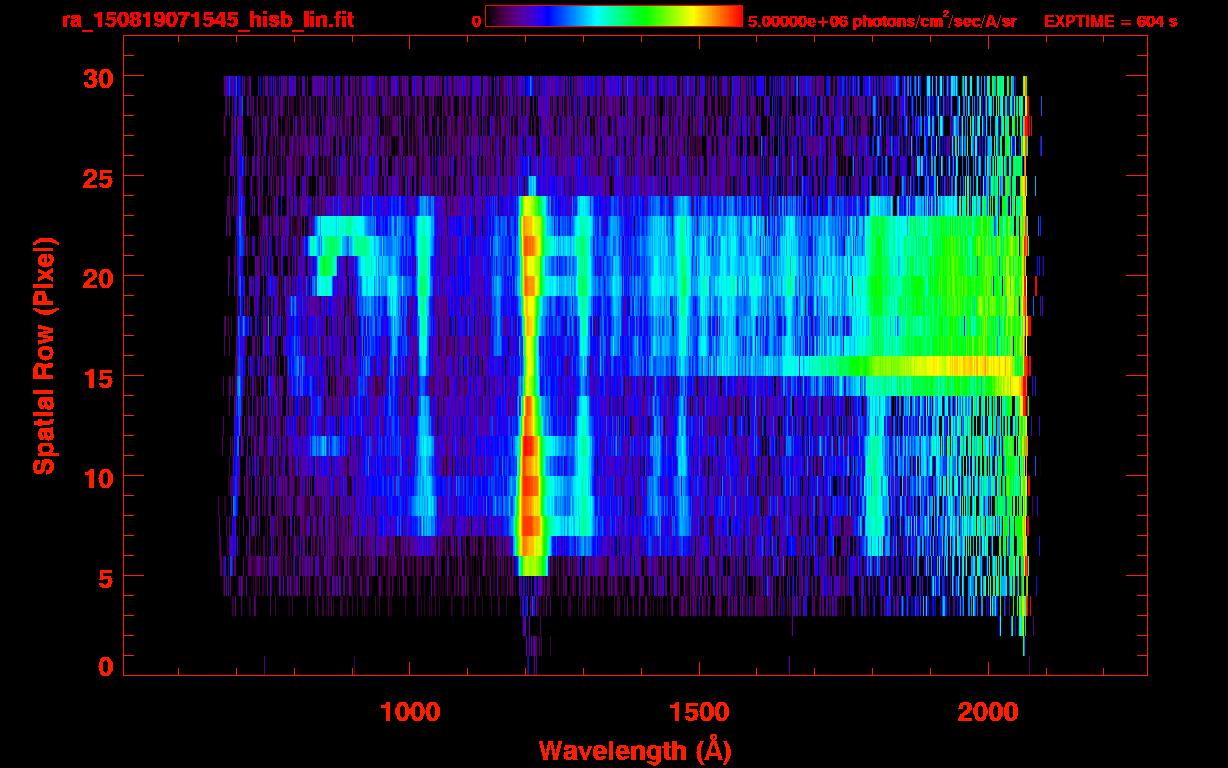This screenshot has width=1228, height=768.
Task: Click the Spatial Row (Pixel) axis title
Action: [x=44, y=355]
